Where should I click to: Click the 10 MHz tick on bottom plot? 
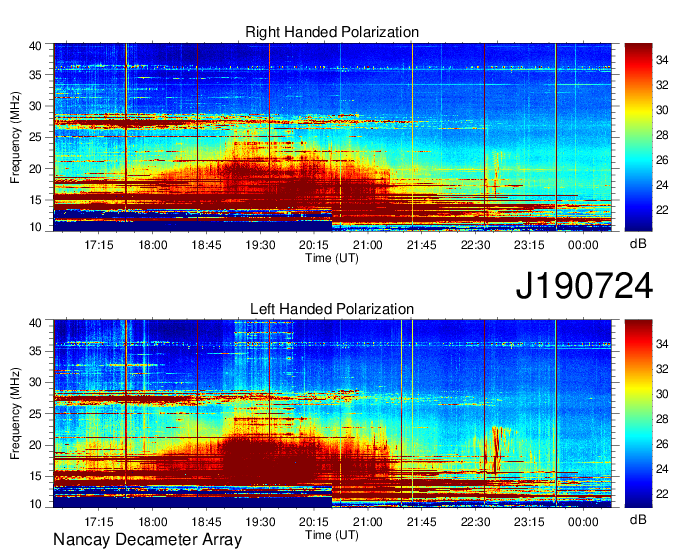35,504
